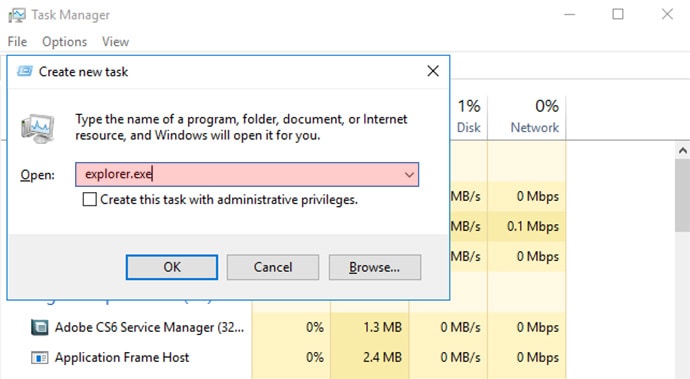The height and width of the screenshot is (379, 690).
Task: Open the Options menu
Action: click(x=65, y=42)
